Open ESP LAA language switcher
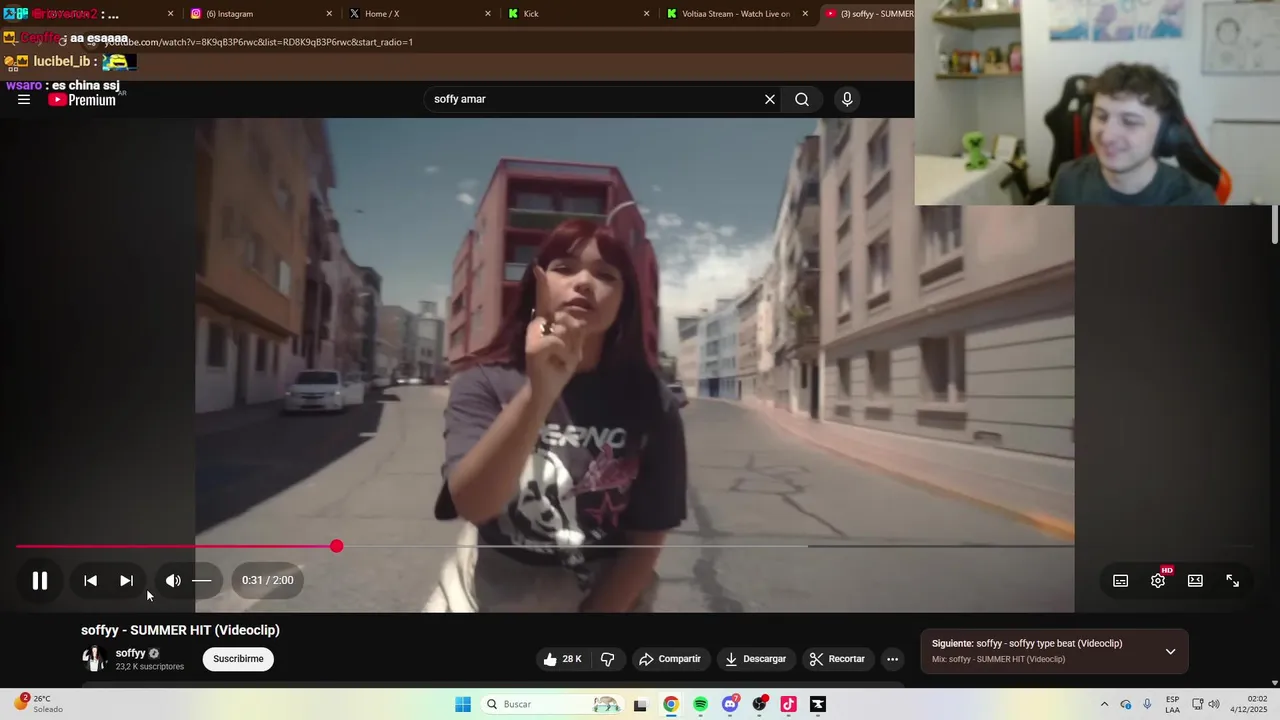The width and height of the screenshot is (1280, 720). (x=1172, y=704)
